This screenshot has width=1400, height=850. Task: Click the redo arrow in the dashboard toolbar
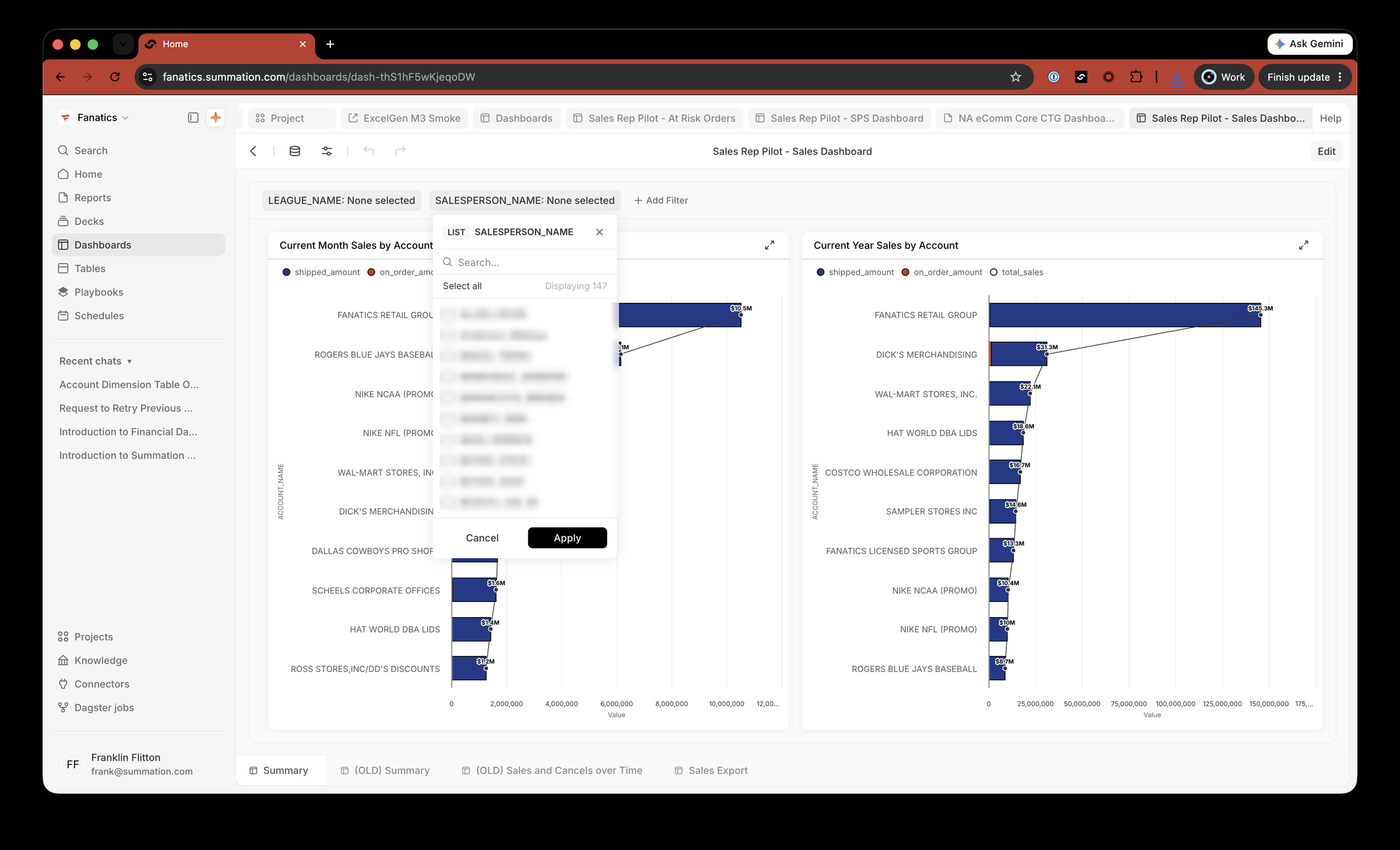(x=400, y=151)
